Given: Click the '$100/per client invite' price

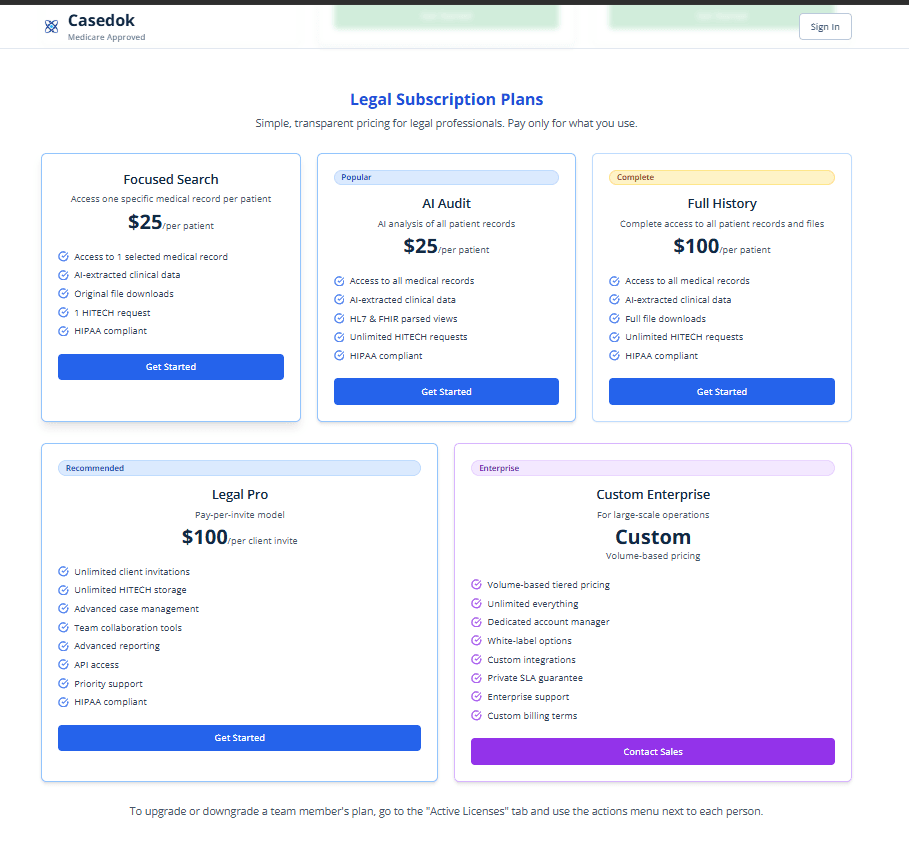Looking at the screenshot, I should tap(239, 537).
